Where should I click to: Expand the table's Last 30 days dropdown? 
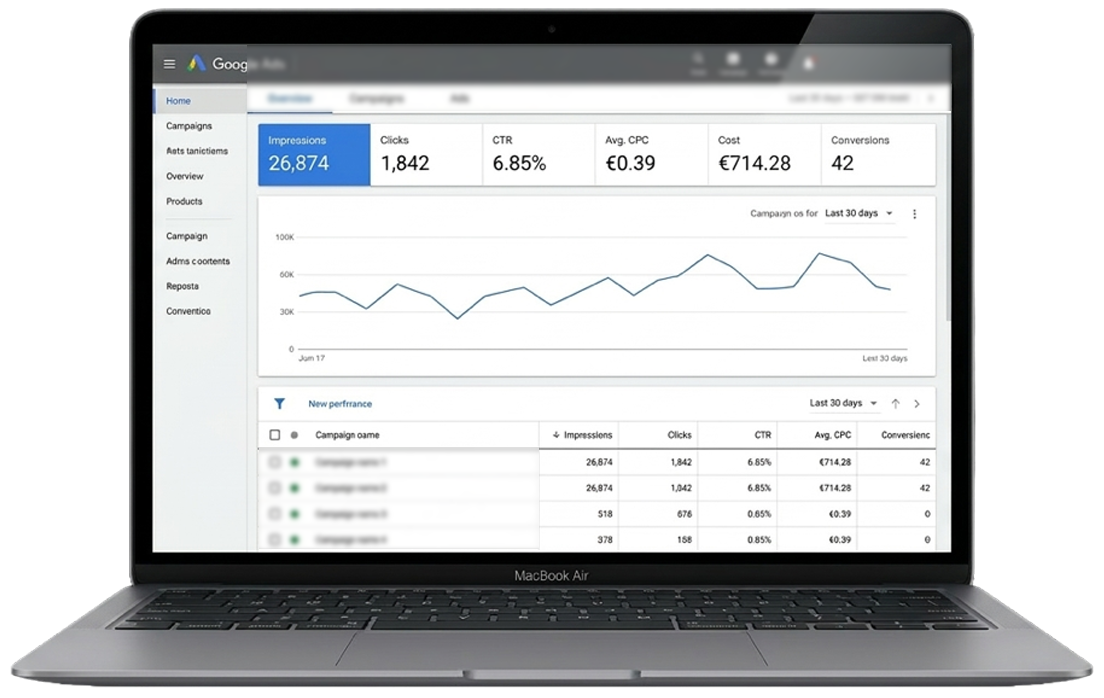coord(843,404)
